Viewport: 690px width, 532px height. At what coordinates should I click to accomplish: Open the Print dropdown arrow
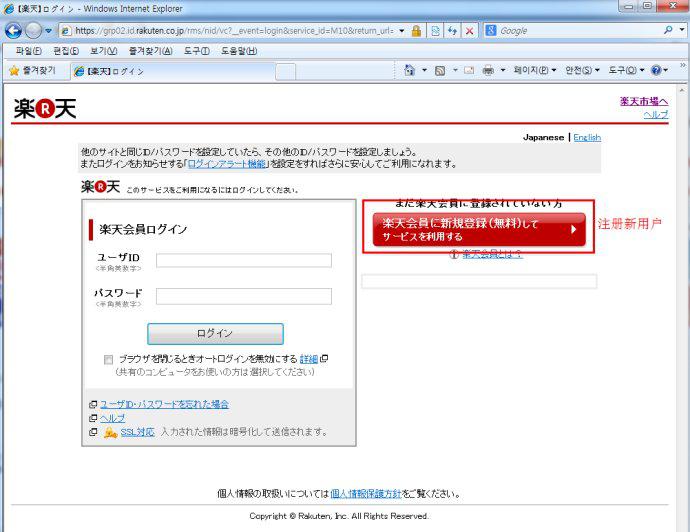[503, 70]
